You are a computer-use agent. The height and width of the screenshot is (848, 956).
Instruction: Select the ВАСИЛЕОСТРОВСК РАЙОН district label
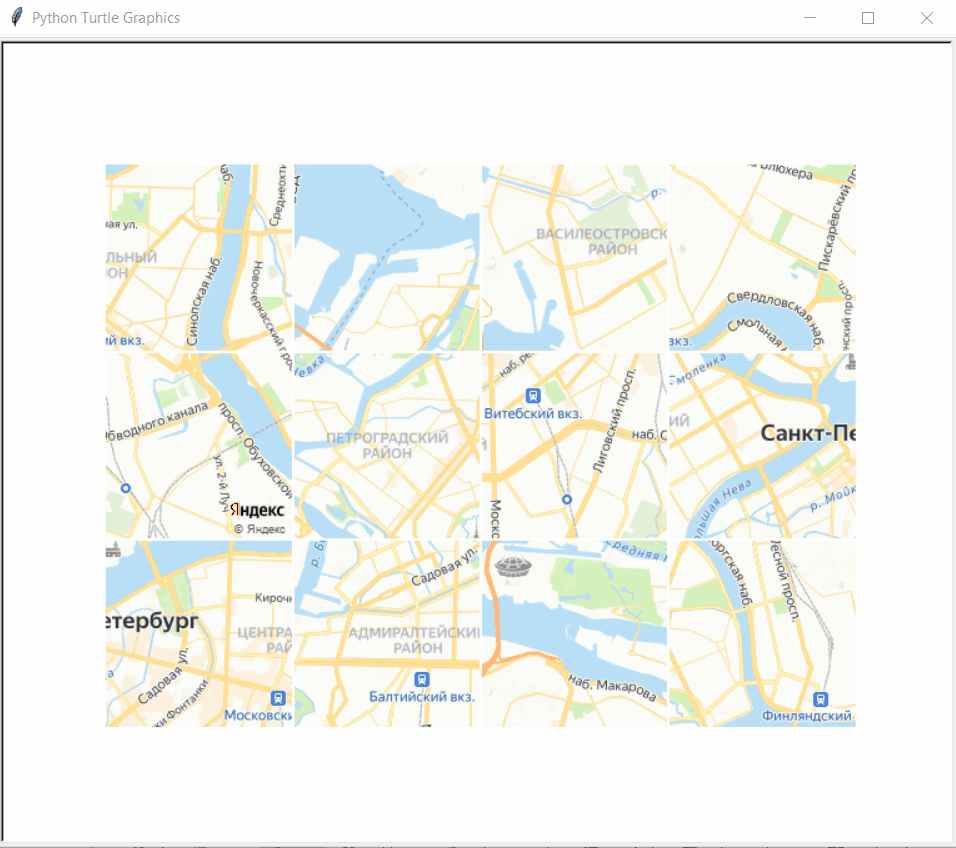pos(602,241)
